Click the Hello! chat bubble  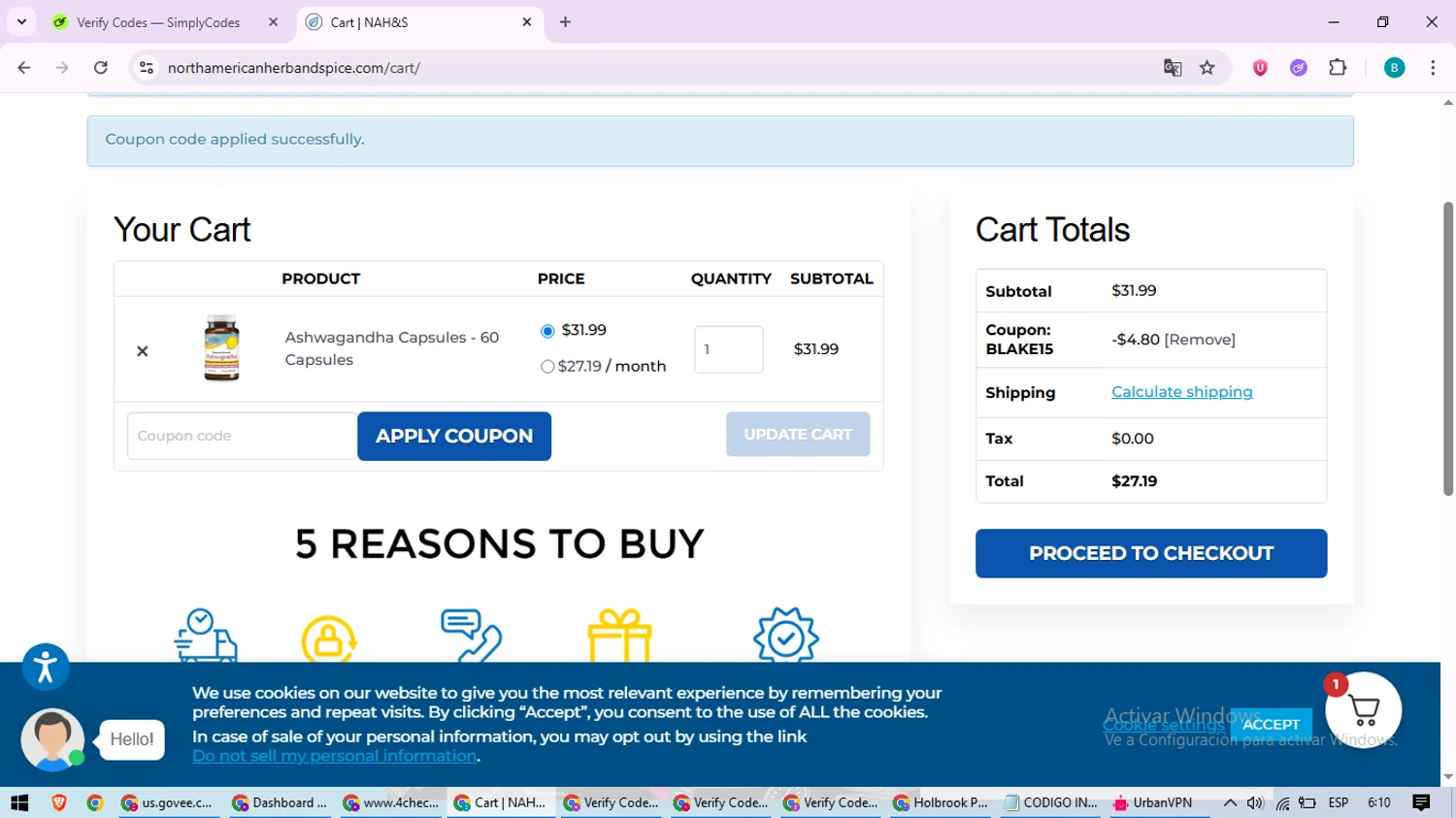[x=132, y=739]
